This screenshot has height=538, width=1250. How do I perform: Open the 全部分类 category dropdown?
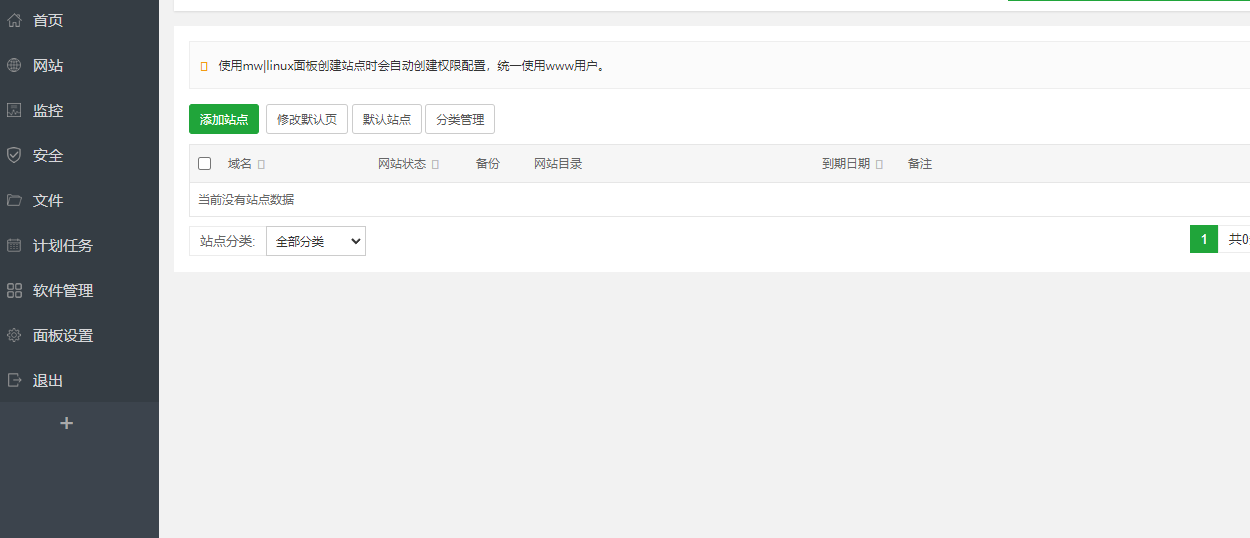(x=316, y=241)
